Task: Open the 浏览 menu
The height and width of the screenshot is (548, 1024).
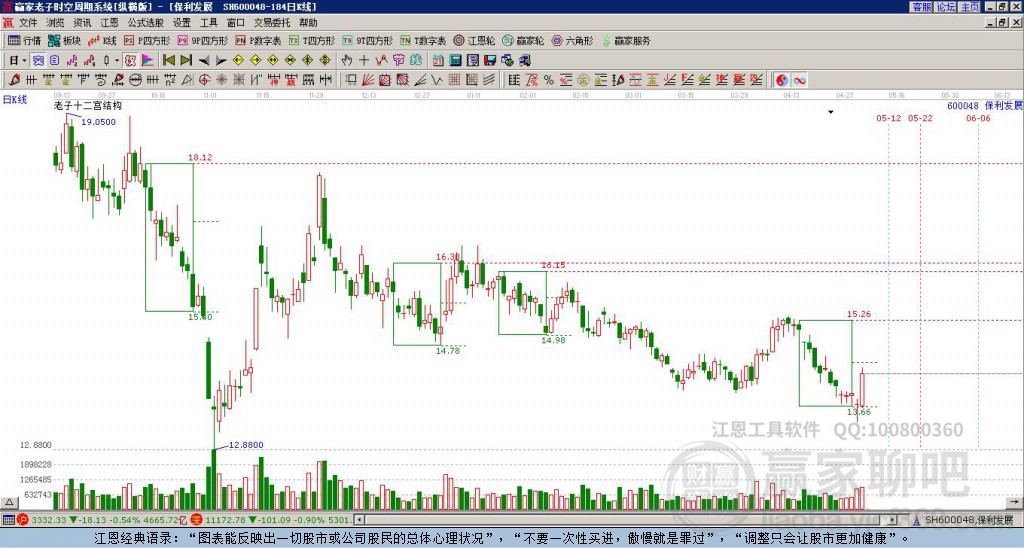Action: pos(55,23)
